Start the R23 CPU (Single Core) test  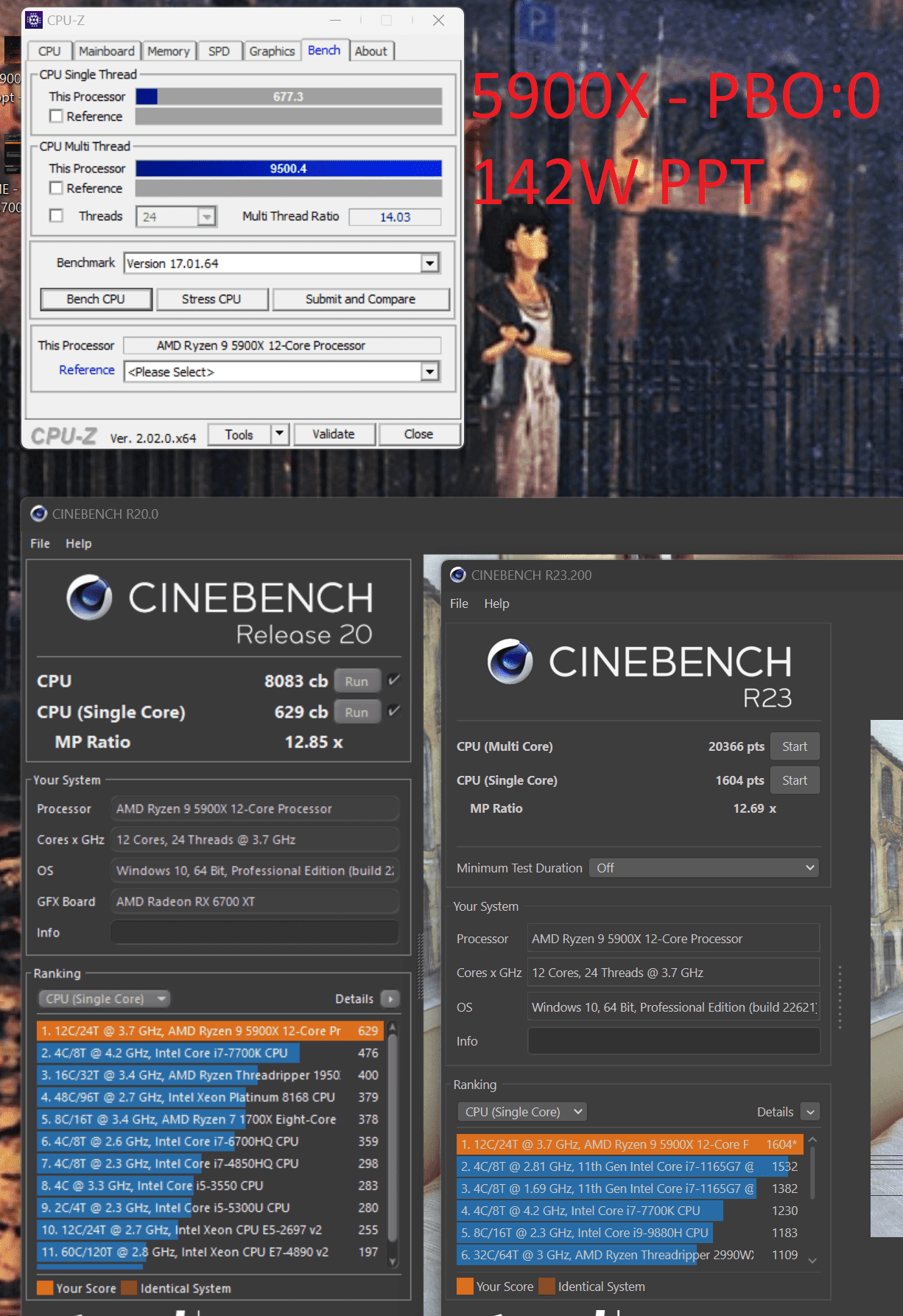795,780
